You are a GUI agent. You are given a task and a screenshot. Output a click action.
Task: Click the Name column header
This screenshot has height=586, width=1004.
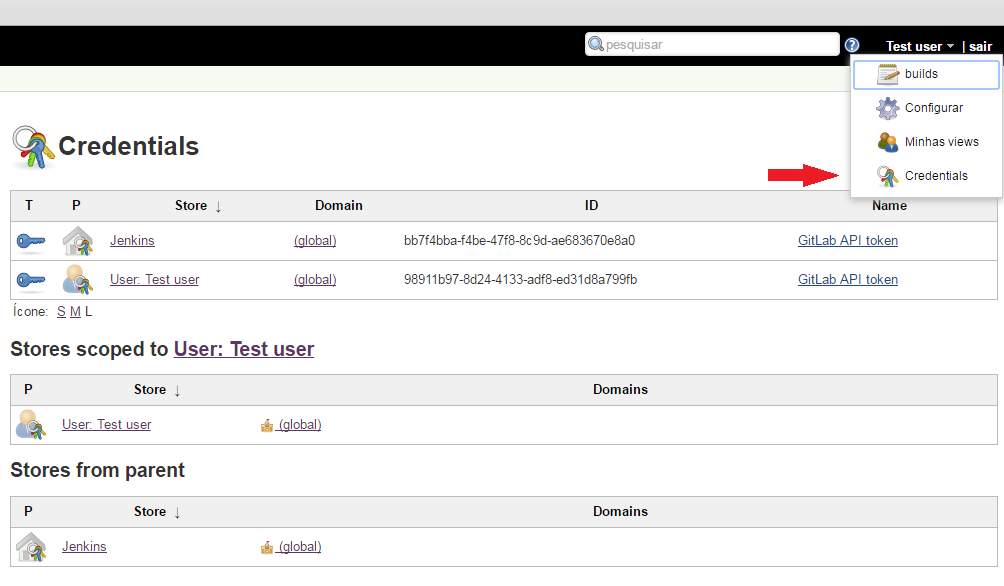pos(889,206)
